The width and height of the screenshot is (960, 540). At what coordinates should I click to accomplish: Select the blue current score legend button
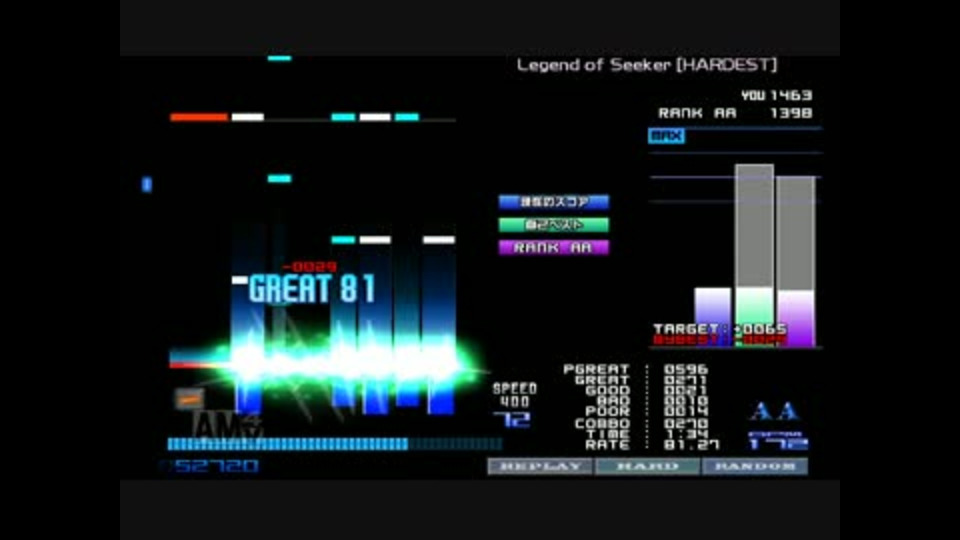tap(553, 202)
